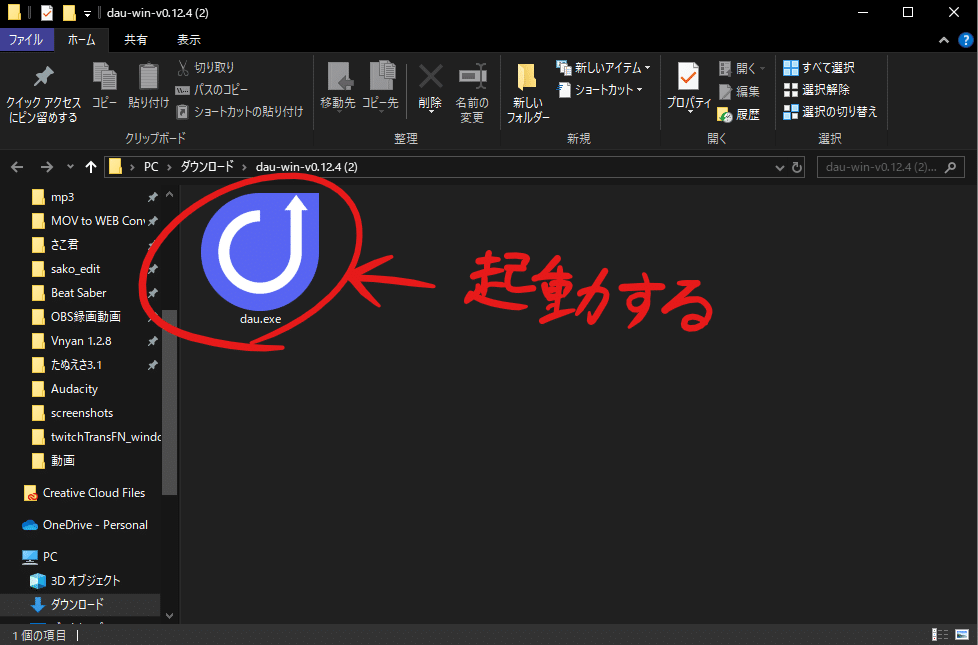Select Cut (切り取り) in ribbon
The image size is (978, 645).
(x=205, y=67)
